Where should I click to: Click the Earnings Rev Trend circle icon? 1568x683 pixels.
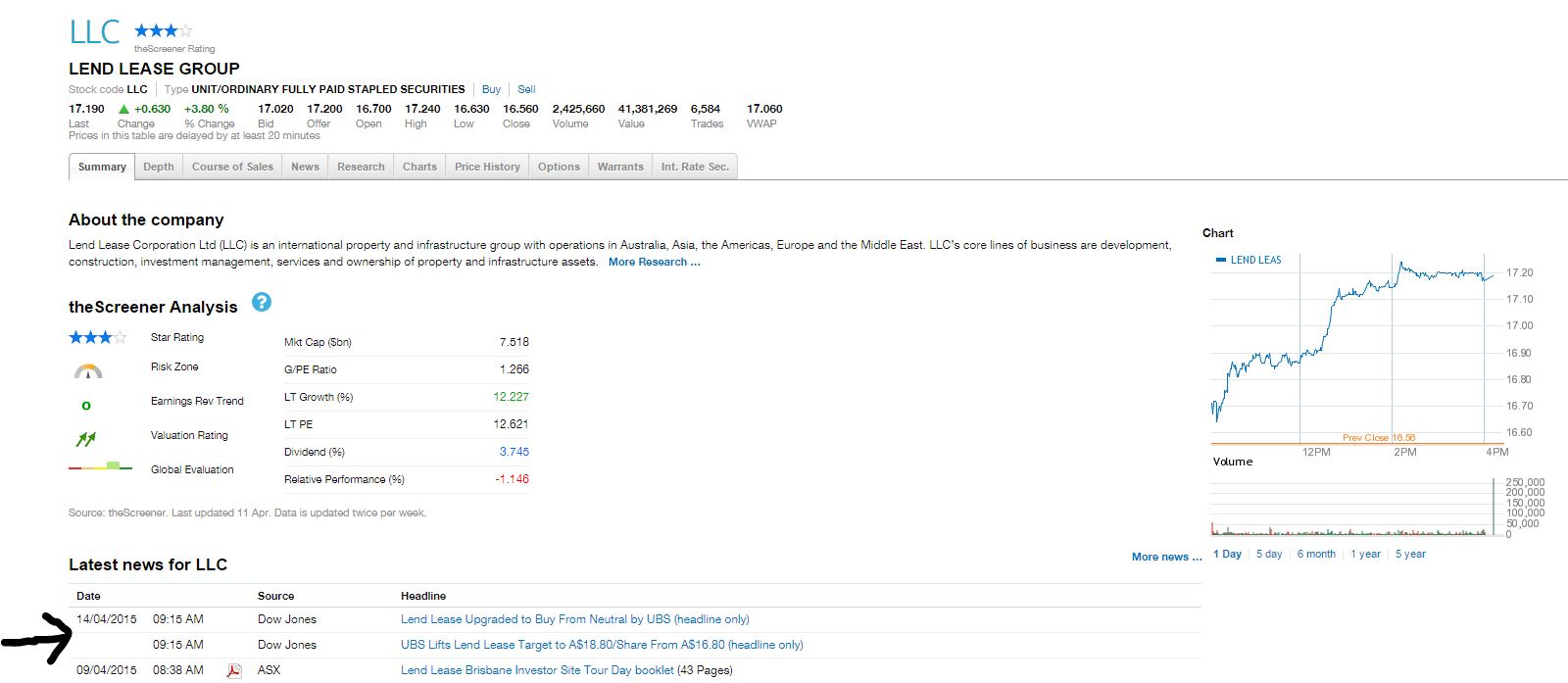click(86, 405)
